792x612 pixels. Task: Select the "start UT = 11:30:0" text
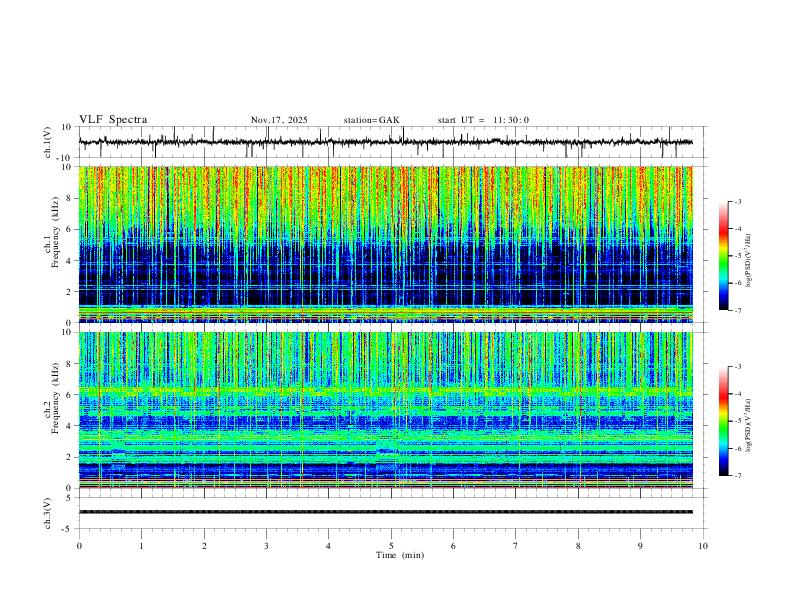[483, 120]
